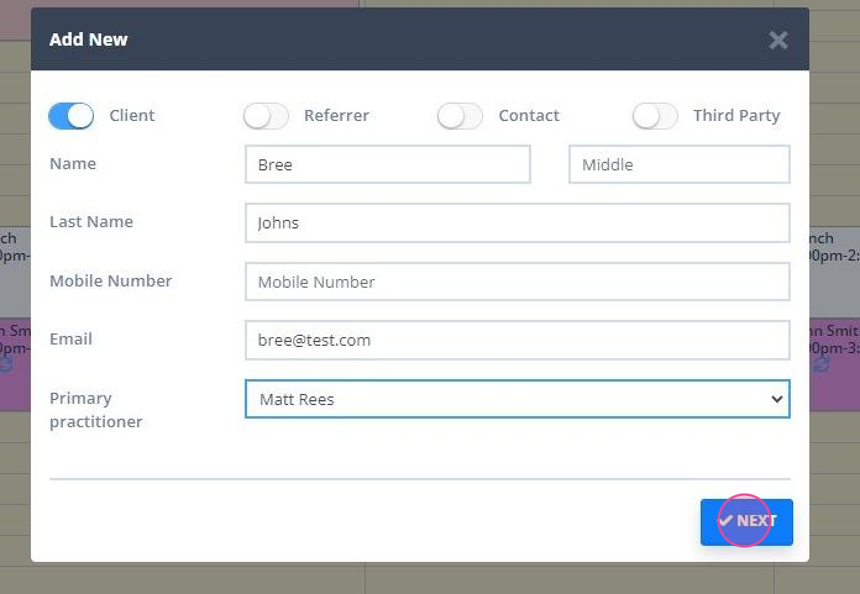
Task: Click the Email field containing bree@test.com
Action: point(517,340)
